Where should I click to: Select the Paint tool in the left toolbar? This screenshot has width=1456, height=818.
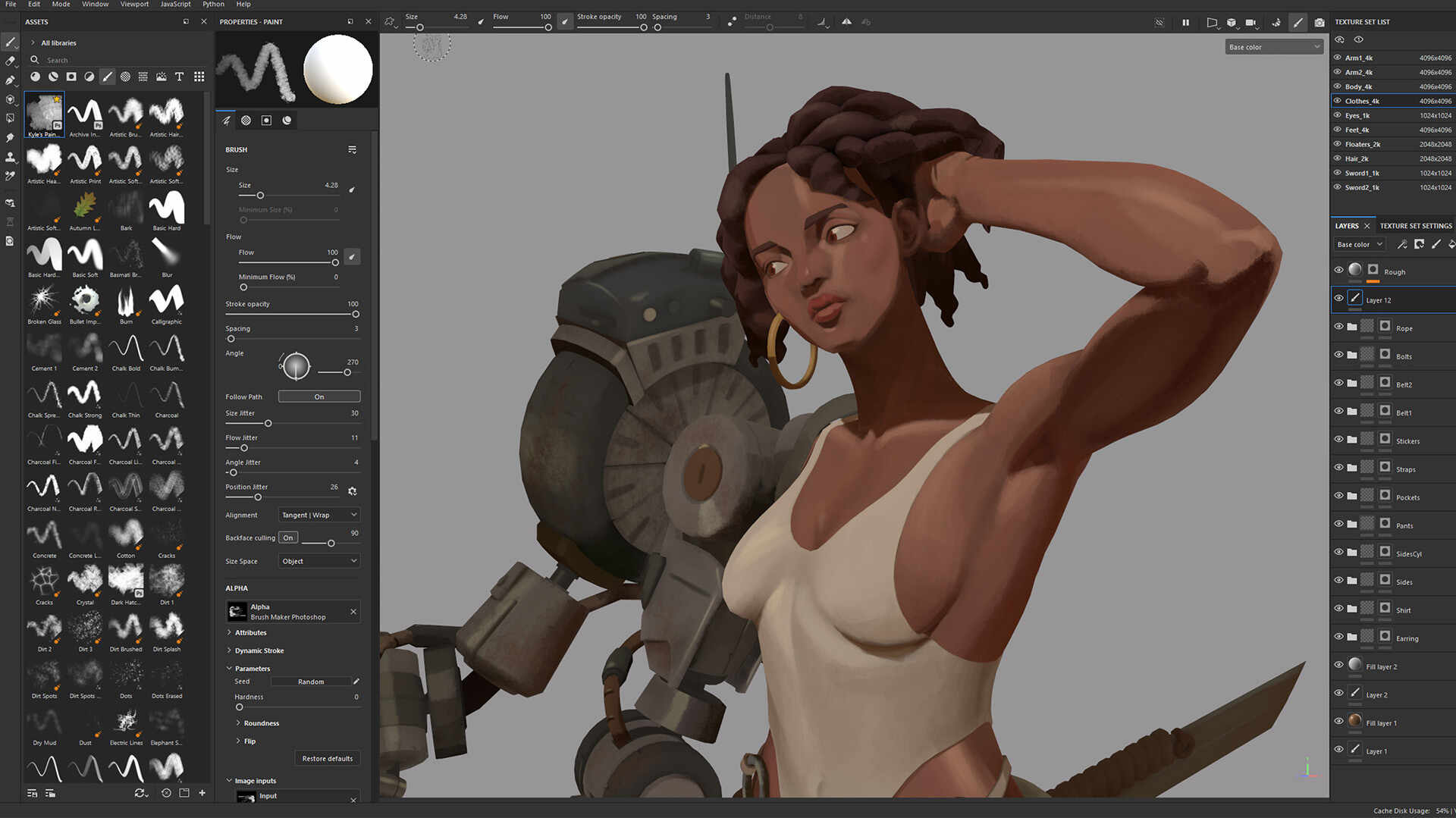(x=10, y=42)
